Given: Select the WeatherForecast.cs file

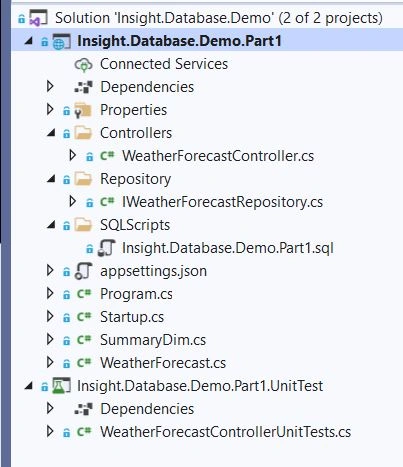Looking at the screenshot, I should [163, 363].
